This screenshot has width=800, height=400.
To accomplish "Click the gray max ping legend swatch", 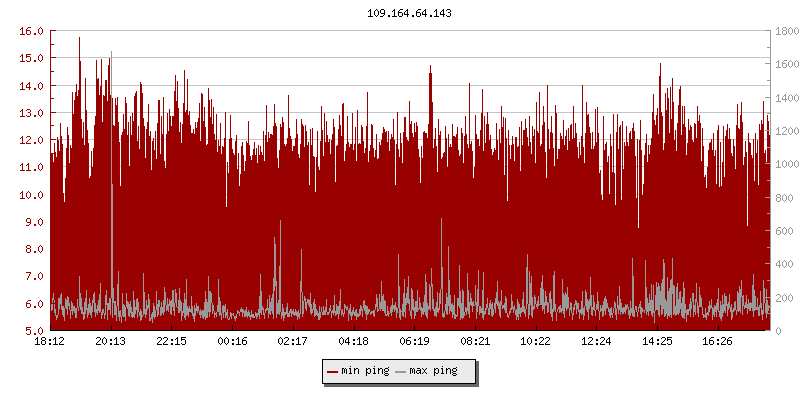I will pyautogui.click(x=401, y=371).
